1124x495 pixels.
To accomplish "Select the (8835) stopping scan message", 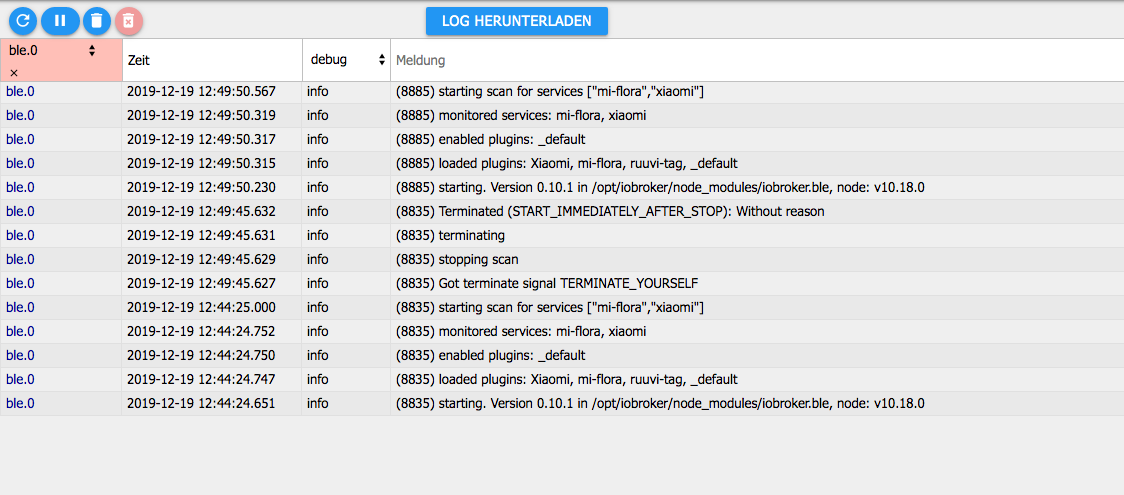I will (x=457, y=259).
